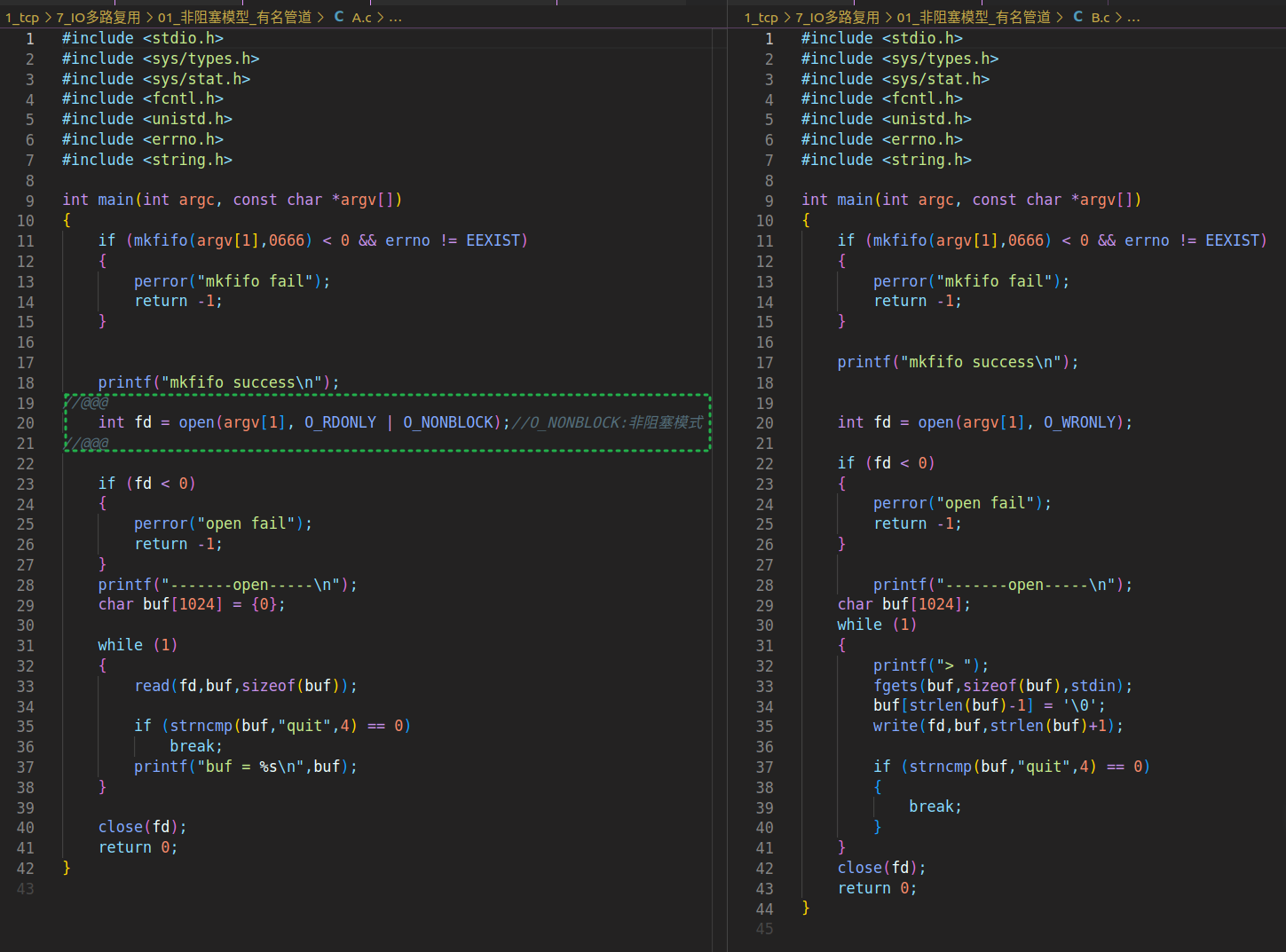1286x952 pixels.
Task: Select the B.c file name breadcrumb
Action: 1101,17
